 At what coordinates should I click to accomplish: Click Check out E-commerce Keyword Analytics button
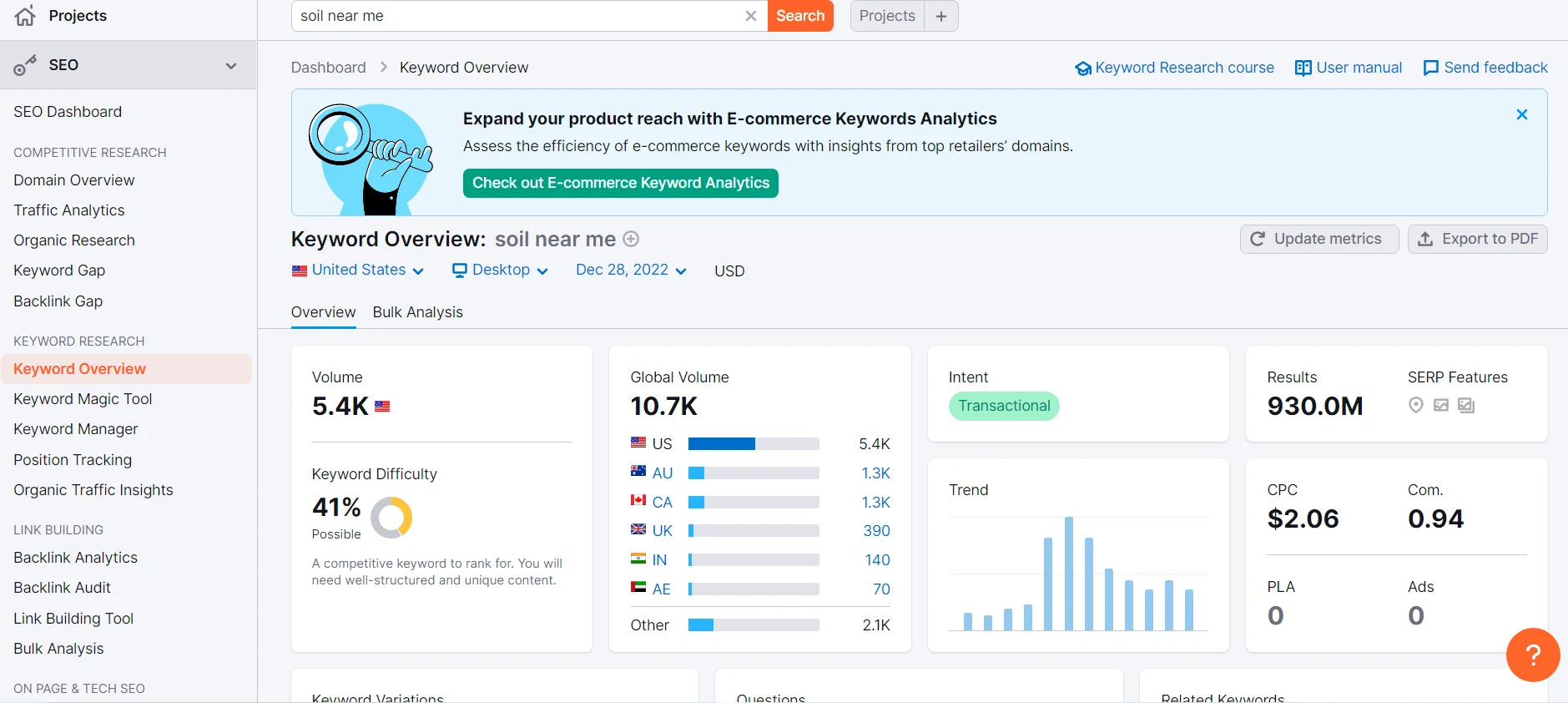[x=621, y=183]
